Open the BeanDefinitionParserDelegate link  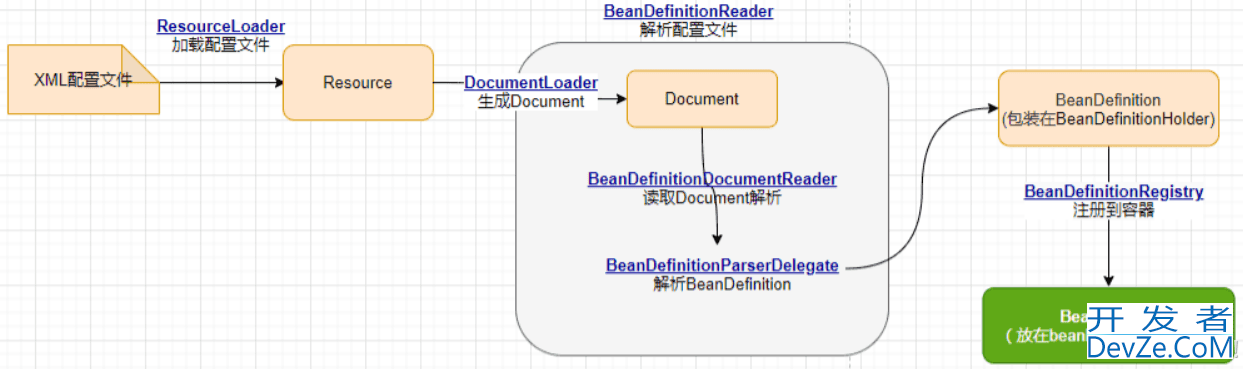(722, 266)
